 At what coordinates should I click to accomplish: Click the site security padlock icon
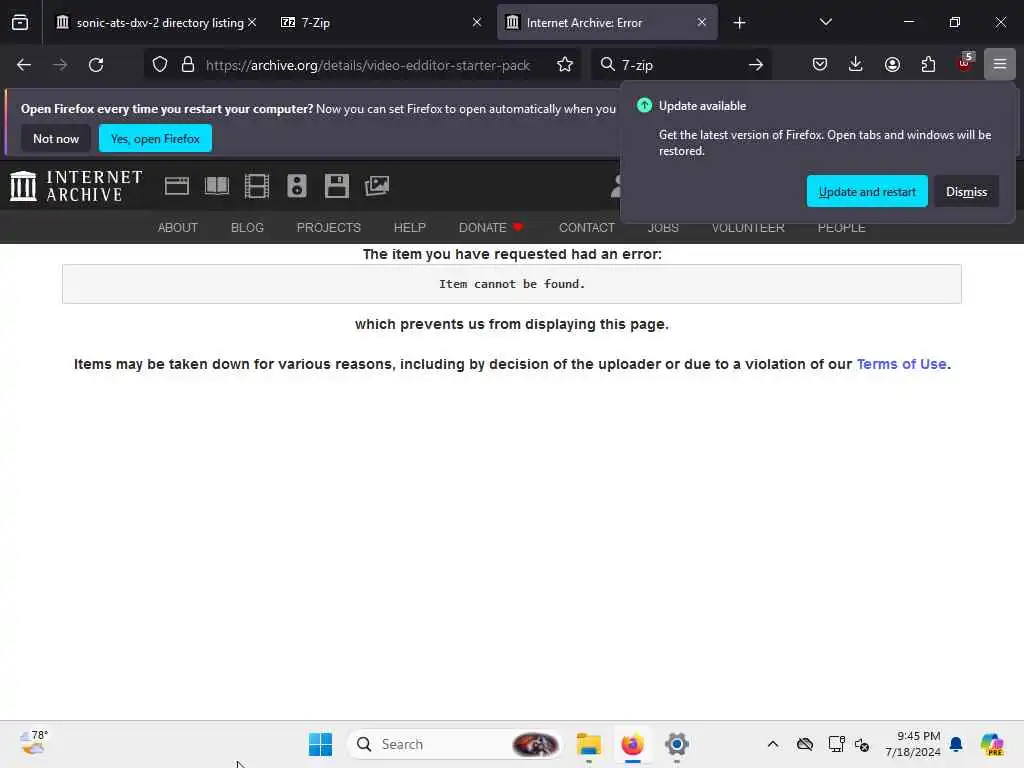click(x=188, y=65)
